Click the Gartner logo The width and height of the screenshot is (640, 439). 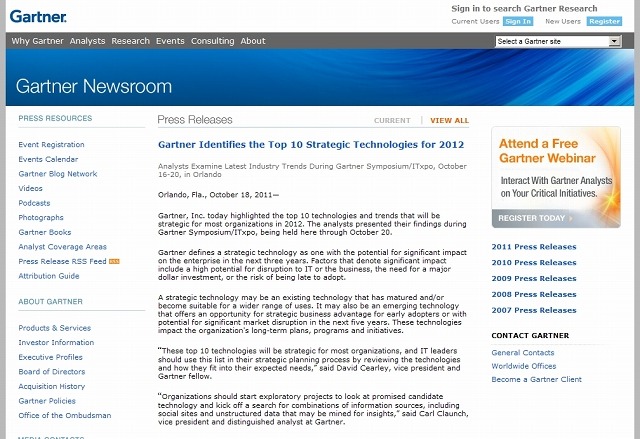38,16
